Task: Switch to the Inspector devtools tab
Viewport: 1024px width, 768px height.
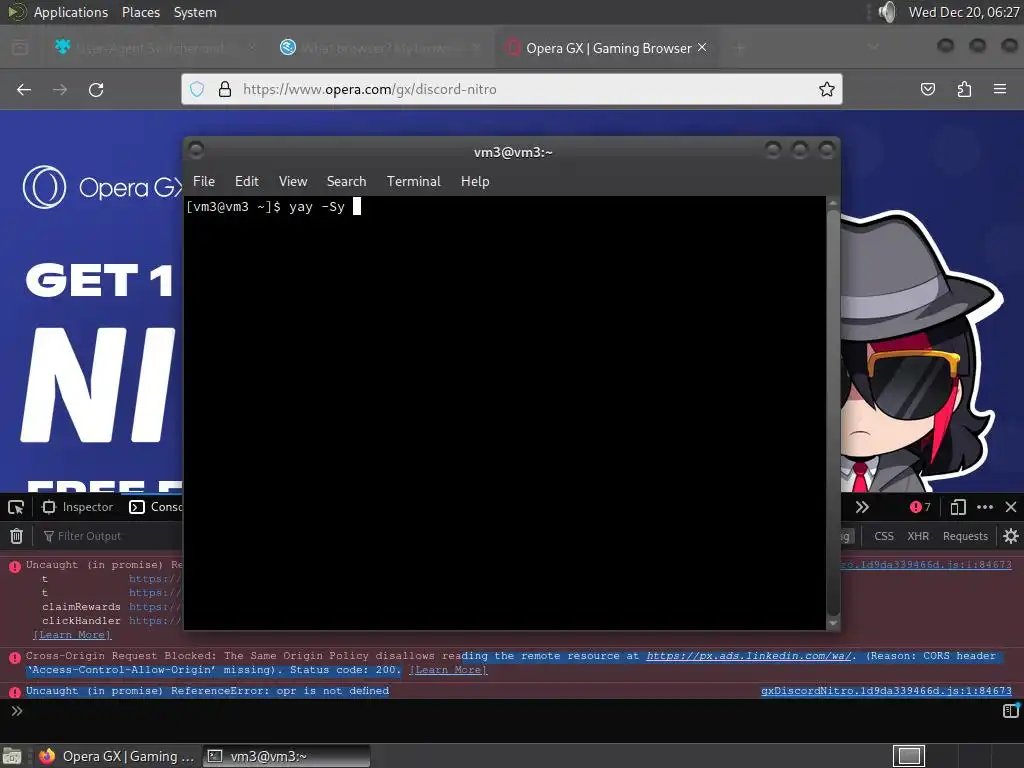Action: tap(78, 507)
